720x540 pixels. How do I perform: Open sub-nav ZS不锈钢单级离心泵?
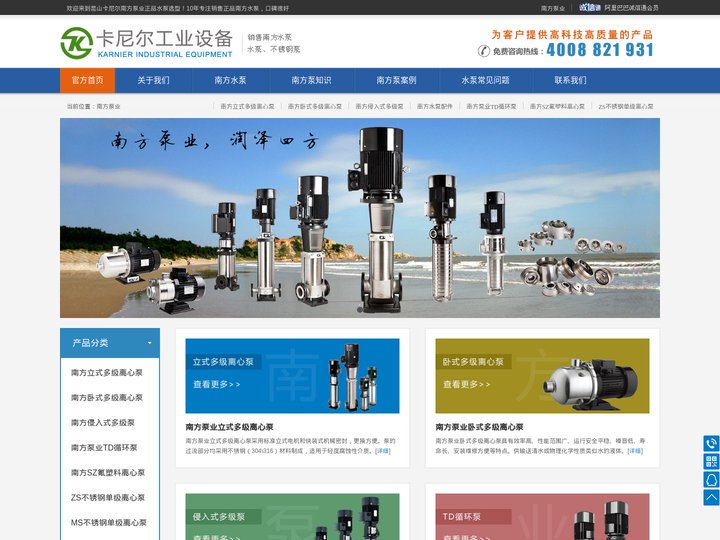(625, 107)
